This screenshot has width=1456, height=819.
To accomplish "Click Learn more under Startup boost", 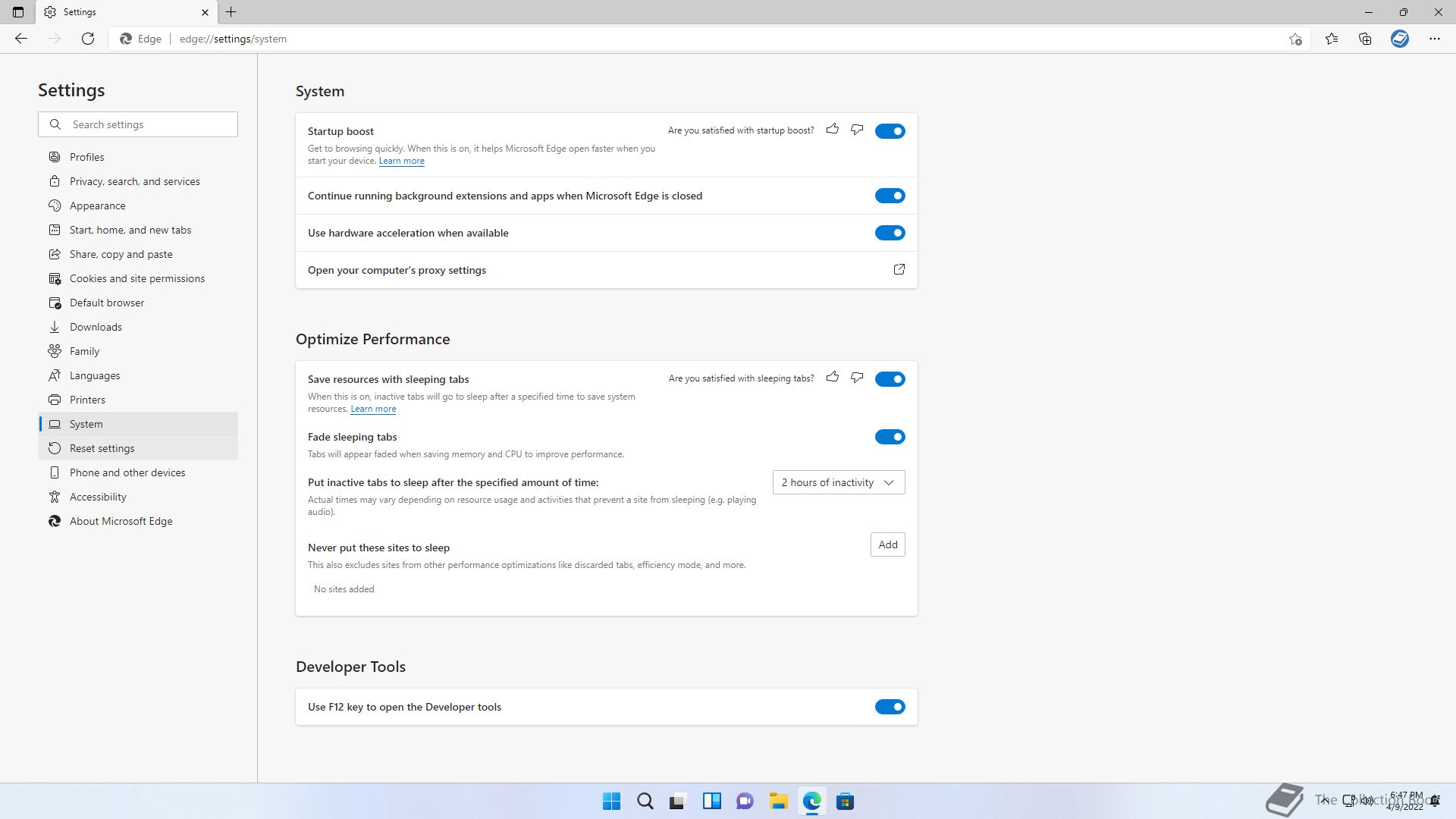I will coord(401,161).
